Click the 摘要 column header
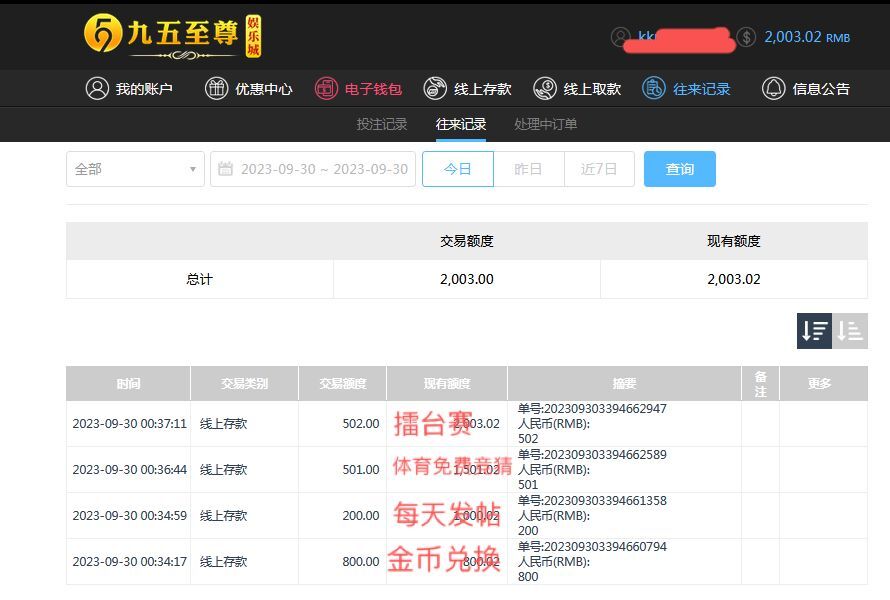This screenshot has width=890, height=600. pos(624,384)
